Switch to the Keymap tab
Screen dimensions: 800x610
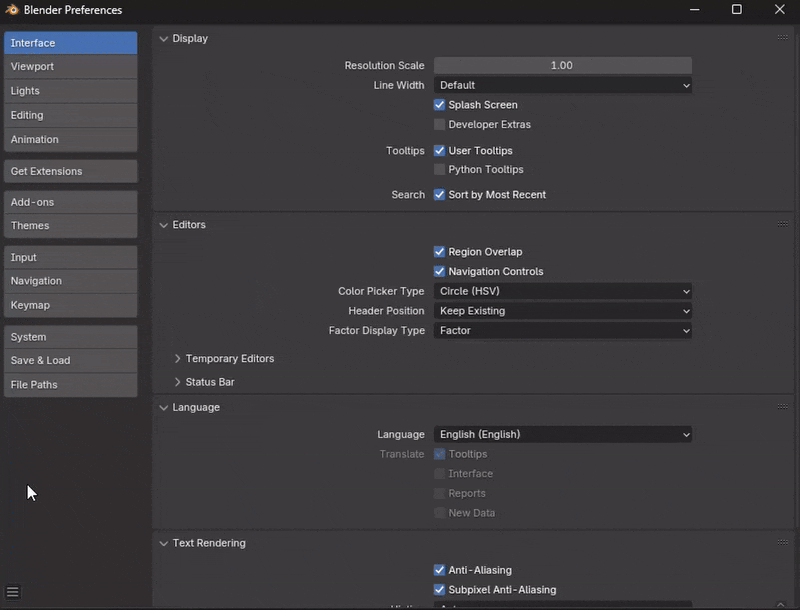[70, 305]
